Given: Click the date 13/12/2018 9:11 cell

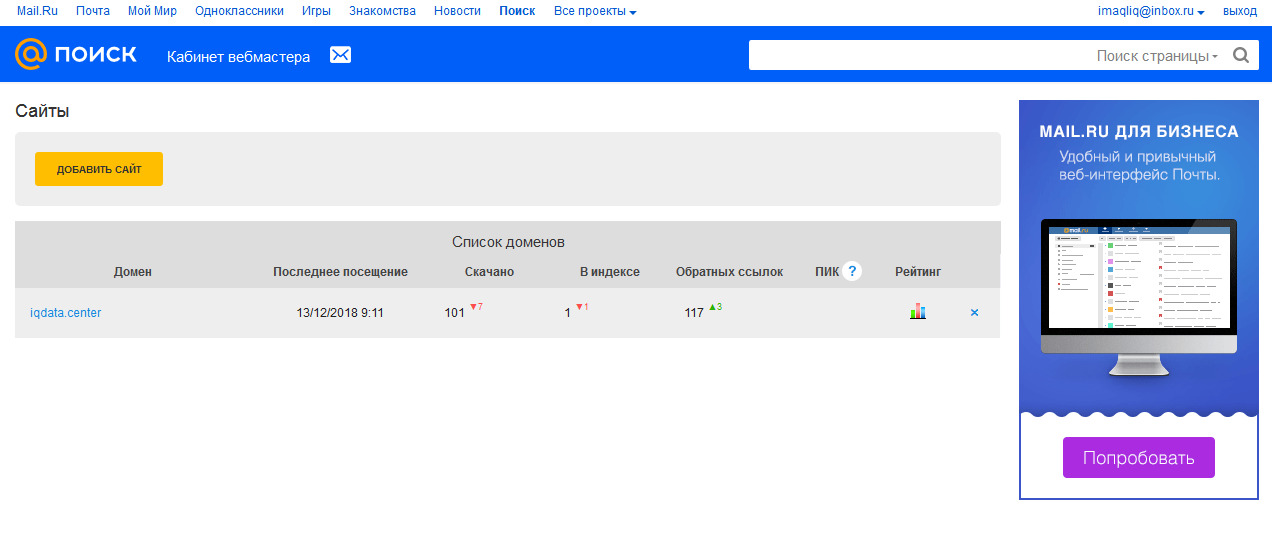Looking at the screenshot, I should (x=340, y=313).
